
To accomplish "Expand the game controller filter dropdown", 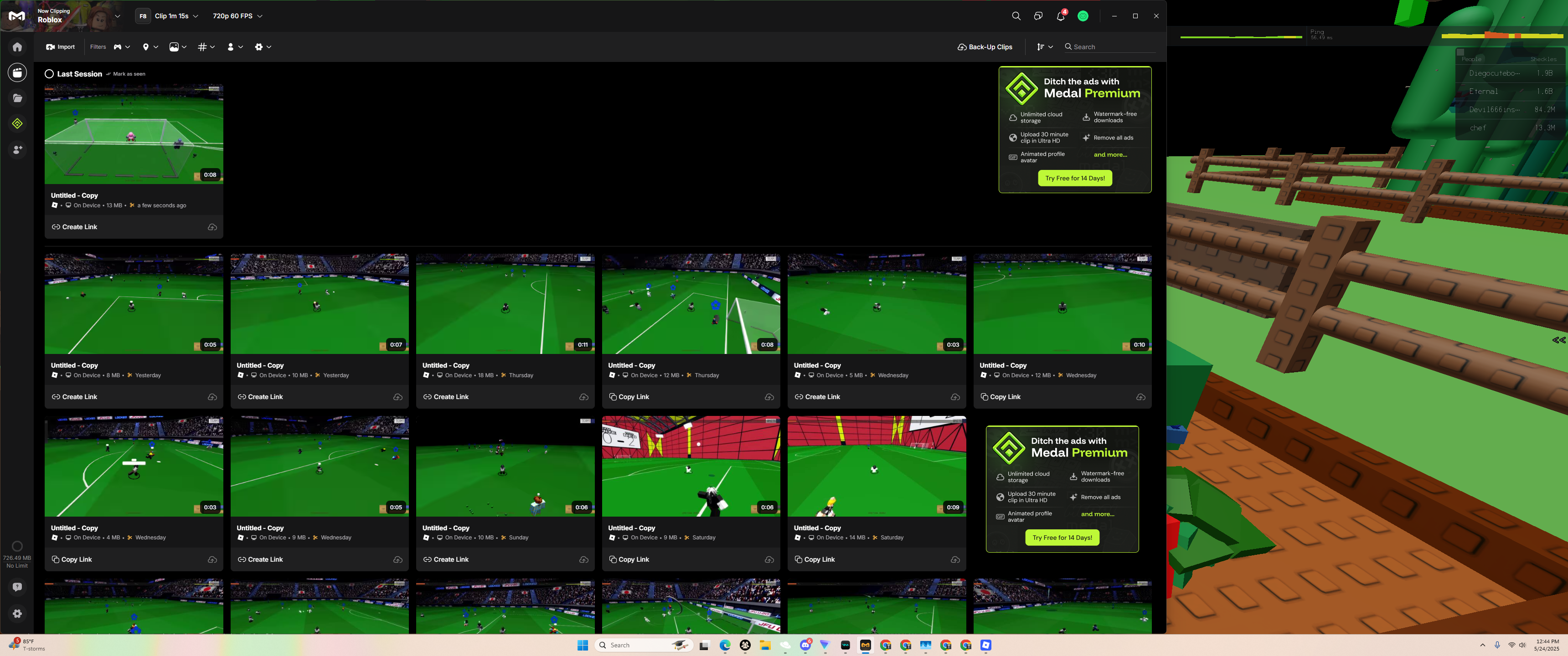I will tap(122, 47).
